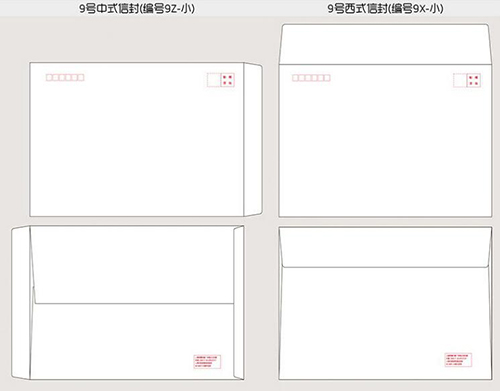Click the lower back panel of the Chinese-style envelope

click(133, 341)
